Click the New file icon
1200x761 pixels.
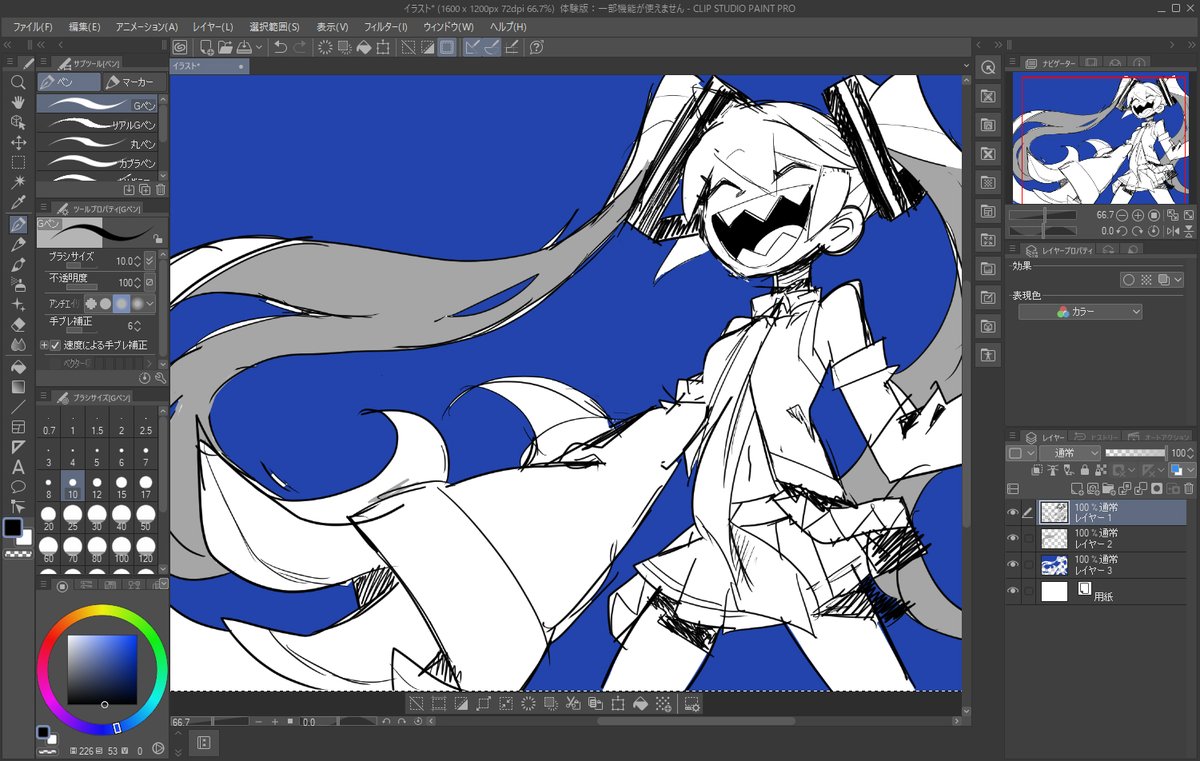pos(206,47)
